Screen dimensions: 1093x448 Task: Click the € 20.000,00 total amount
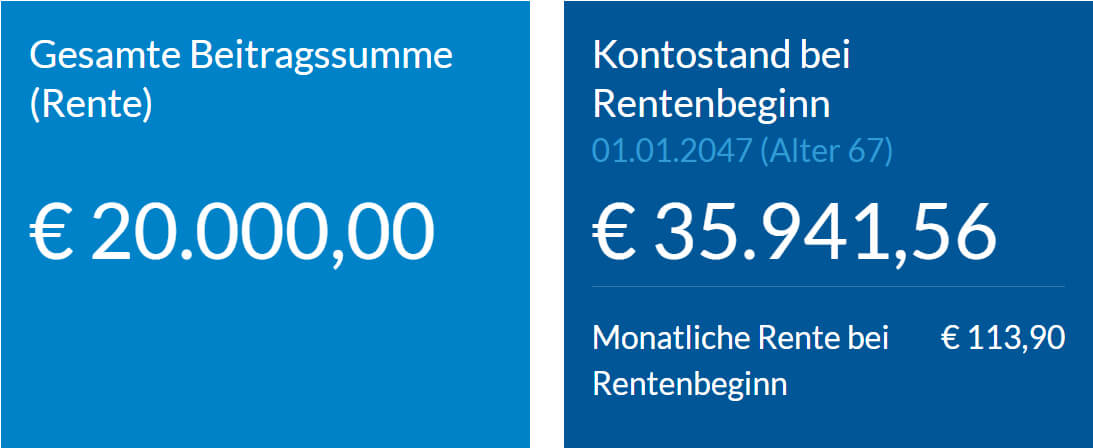tap(232, 233)
